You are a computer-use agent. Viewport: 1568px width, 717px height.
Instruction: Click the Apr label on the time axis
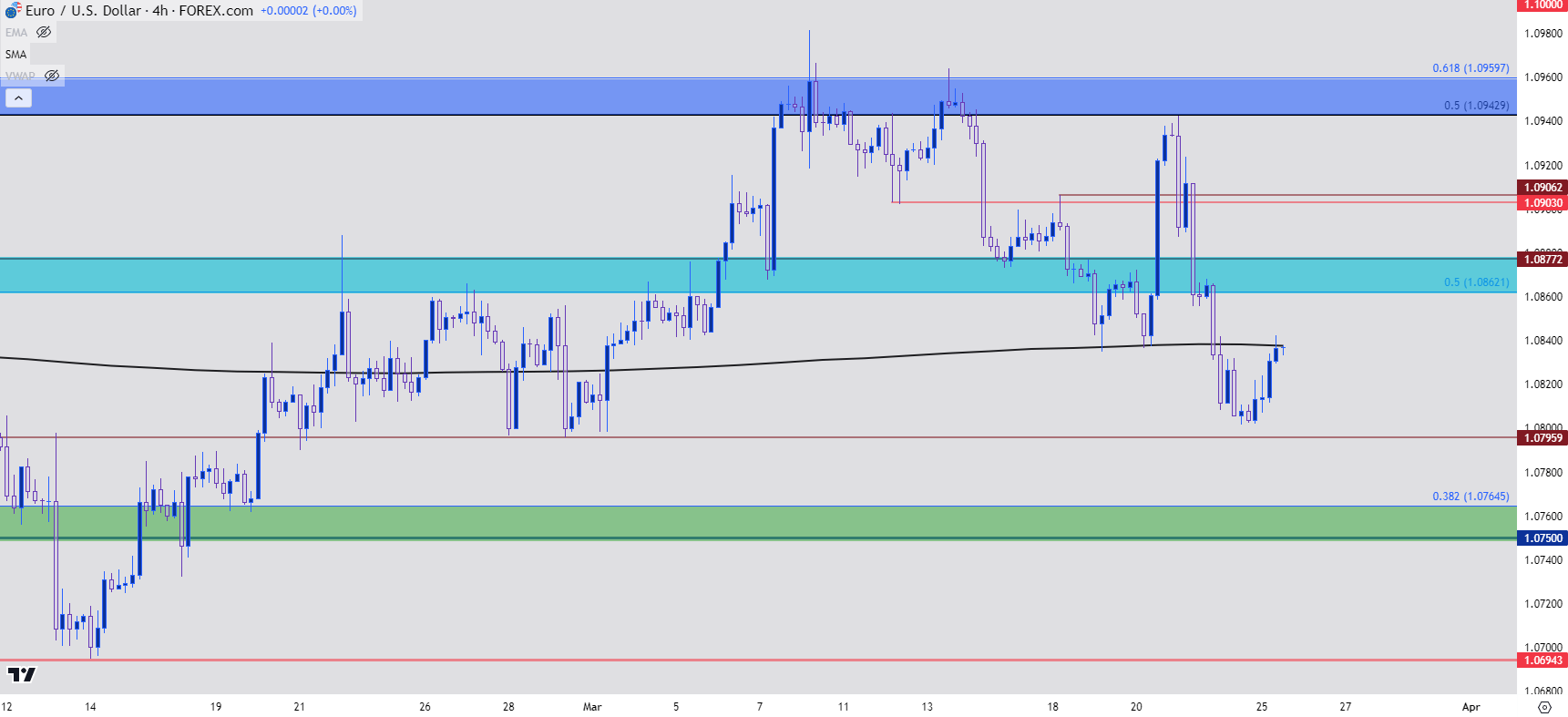(x=1471, y=707)
